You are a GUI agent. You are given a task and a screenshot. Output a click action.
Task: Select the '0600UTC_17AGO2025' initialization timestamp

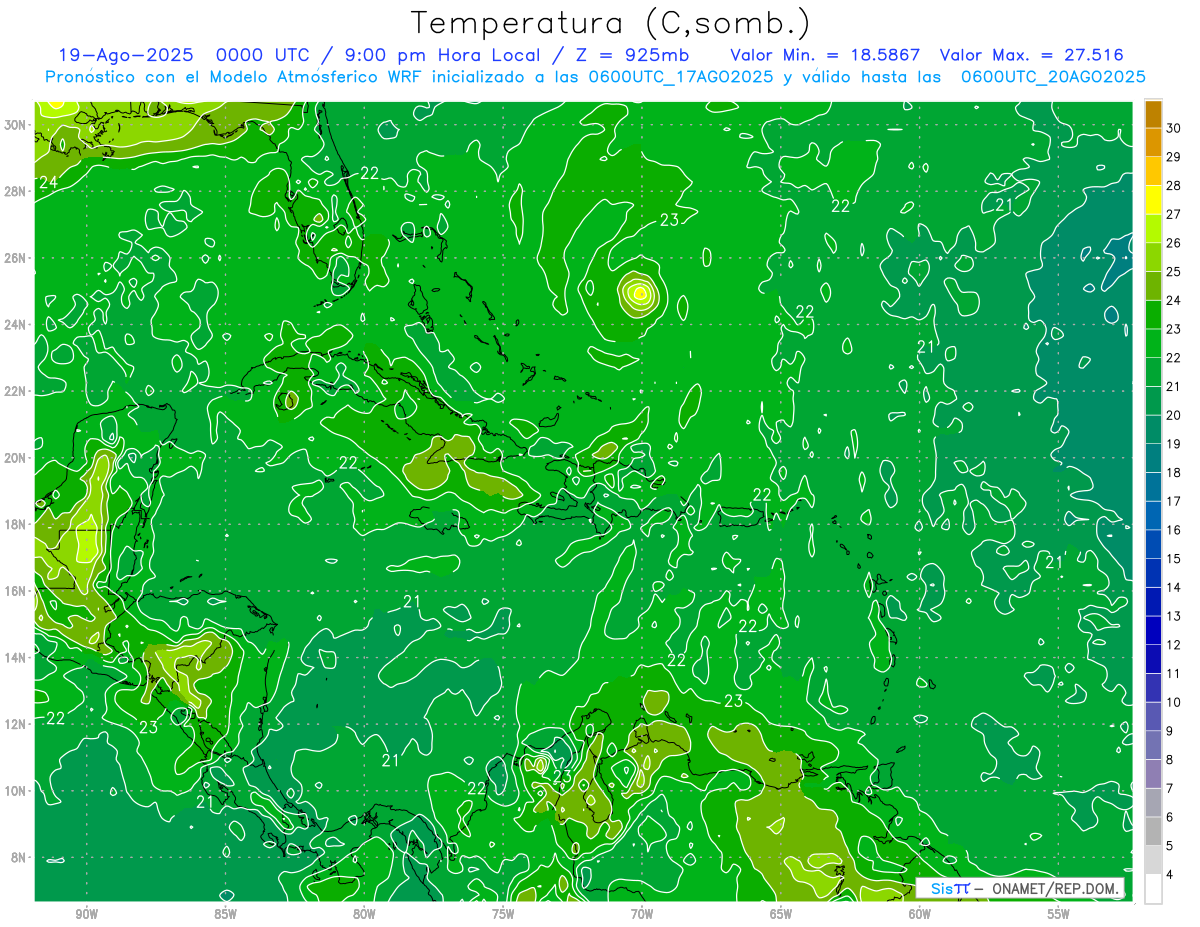680,77
